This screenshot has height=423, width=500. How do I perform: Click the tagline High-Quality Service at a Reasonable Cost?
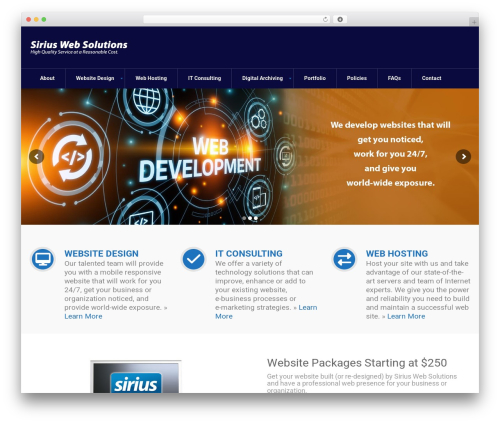[x=74, y=52]
